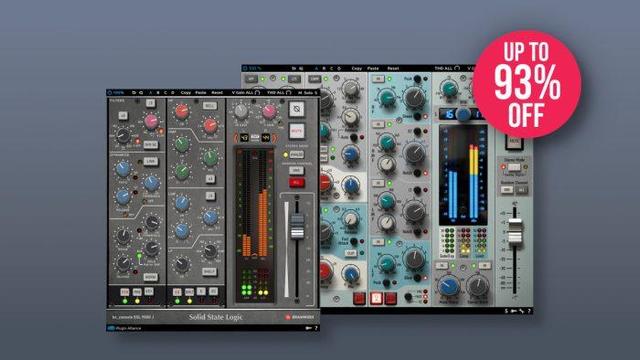This screenshot has height=360, width=640.
Task: Click large blue knob at bottom of rear plugin
Action: (449, 287)
